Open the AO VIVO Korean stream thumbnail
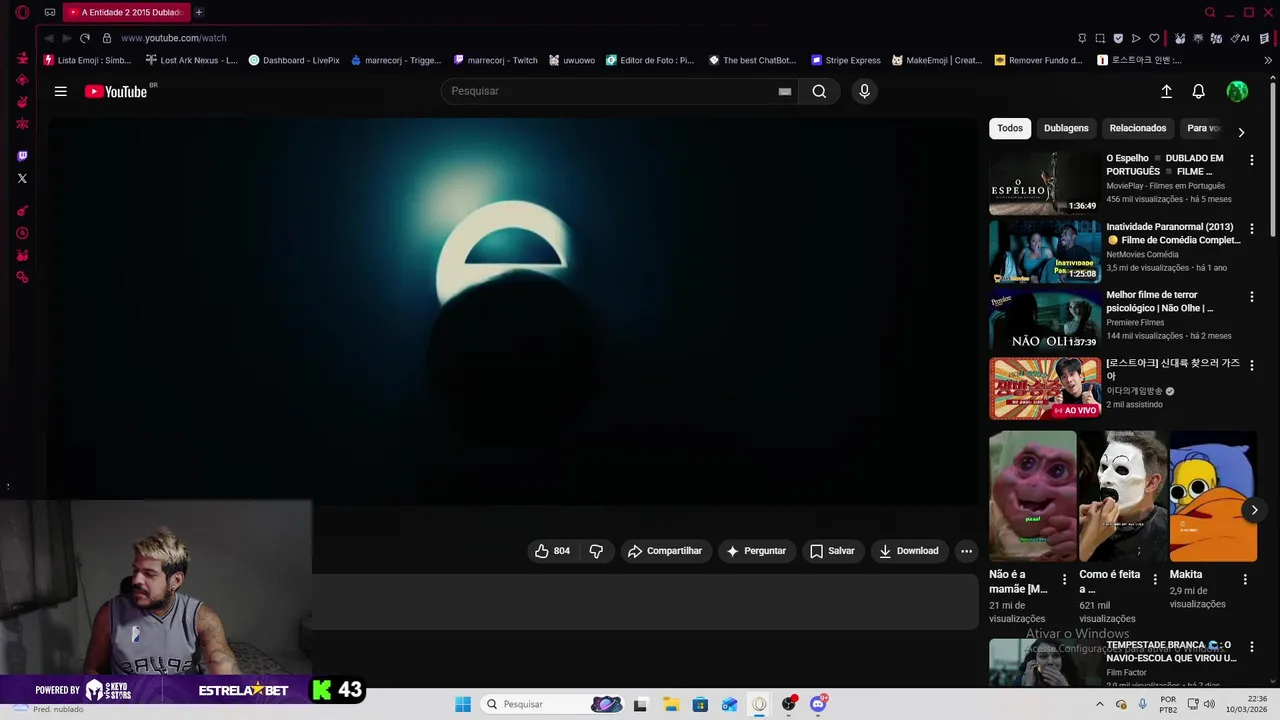The image size is (1280, 720). 1044,388
